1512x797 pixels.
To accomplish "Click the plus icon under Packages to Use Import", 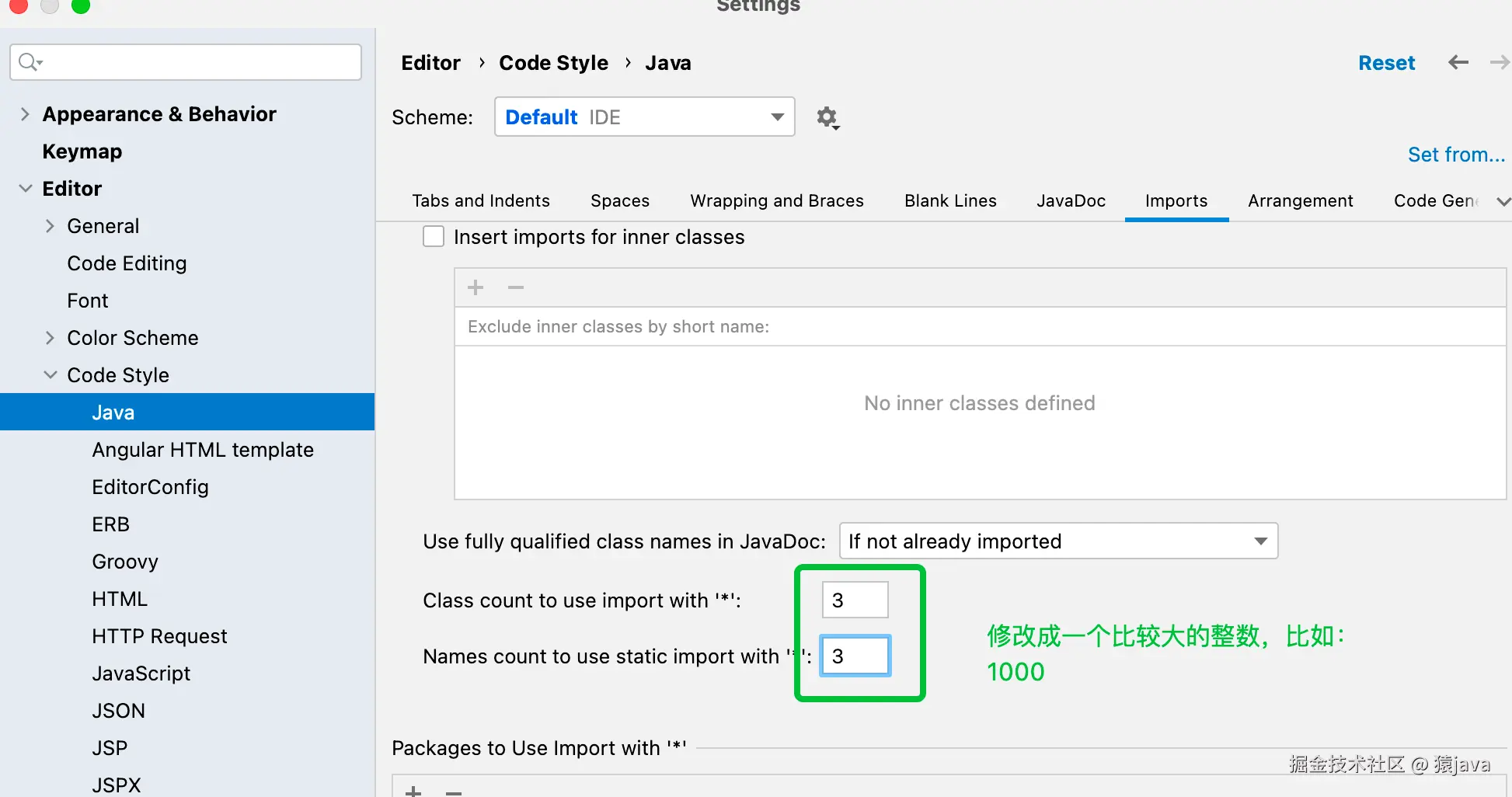I will point(413,792).
